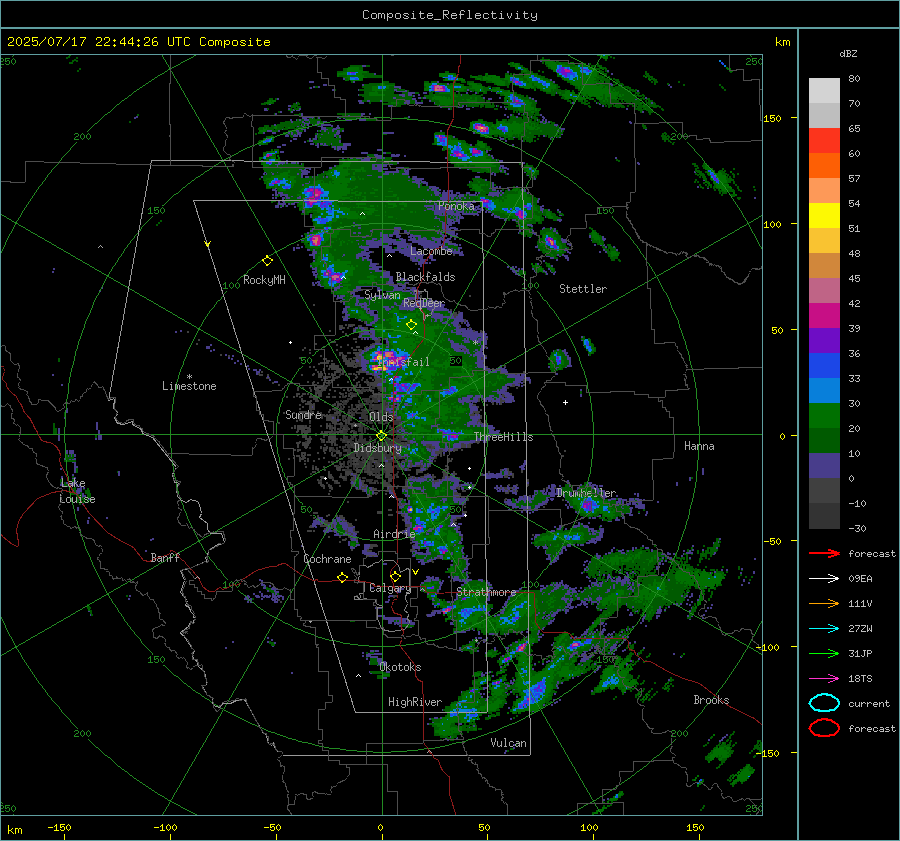Click white plus marker west of Hanna
Viewport: 900px width, 841px height.
[x=565, y=402]
